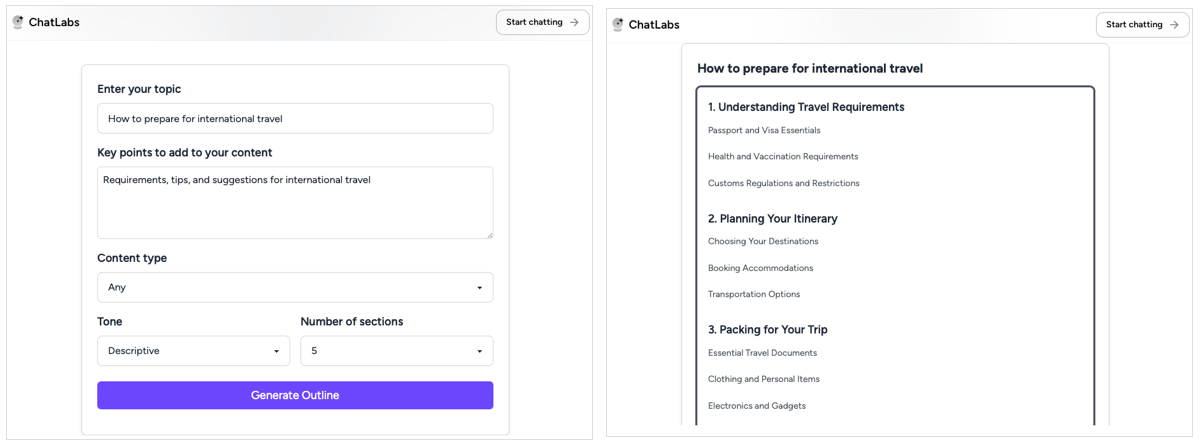This screenshot has height=445, width=1200.
Task: Click the Key points text area
Action: pyautogui.click(x=295, y=203)
